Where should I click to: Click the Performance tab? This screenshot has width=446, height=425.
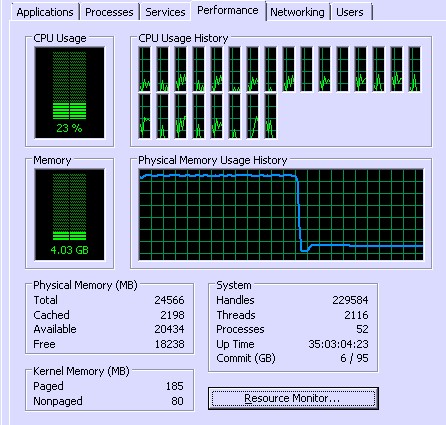click(228, 10)
